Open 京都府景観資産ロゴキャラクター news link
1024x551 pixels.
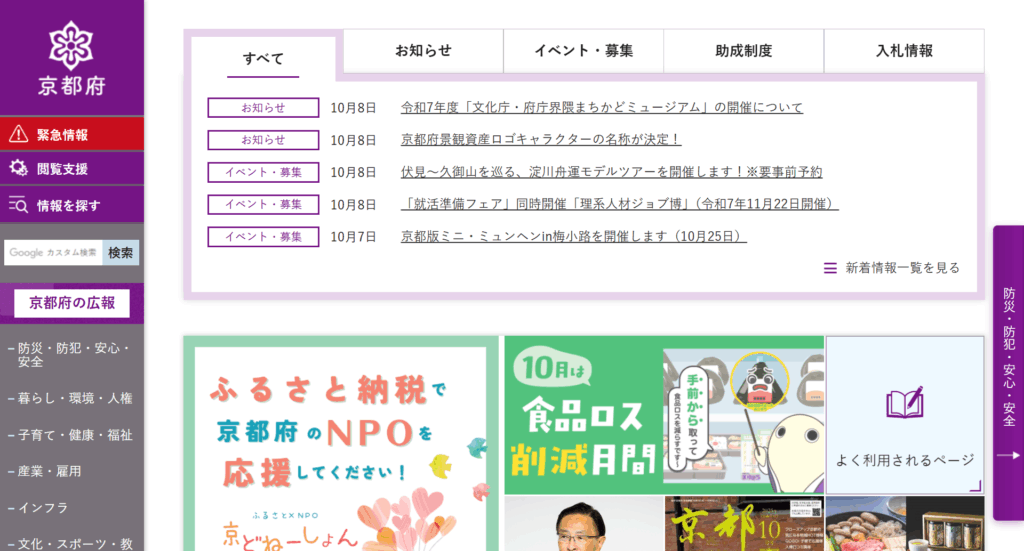(x=540, y=140)
